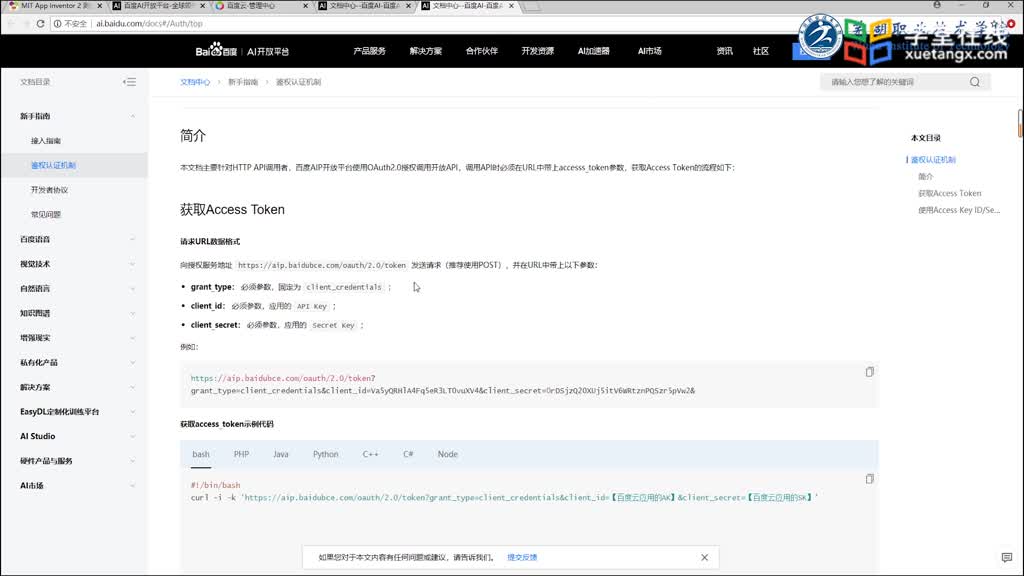The height and width of the screenshot is (576, 1024).
Task: Click the 提交反馈 link
Action: [522, 557]
